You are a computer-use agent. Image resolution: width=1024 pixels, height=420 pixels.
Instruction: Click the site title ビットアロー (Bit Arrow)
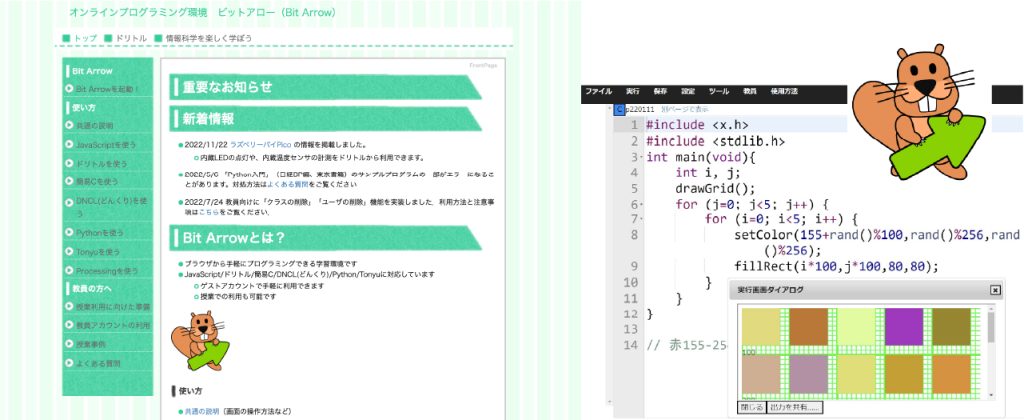277,12
